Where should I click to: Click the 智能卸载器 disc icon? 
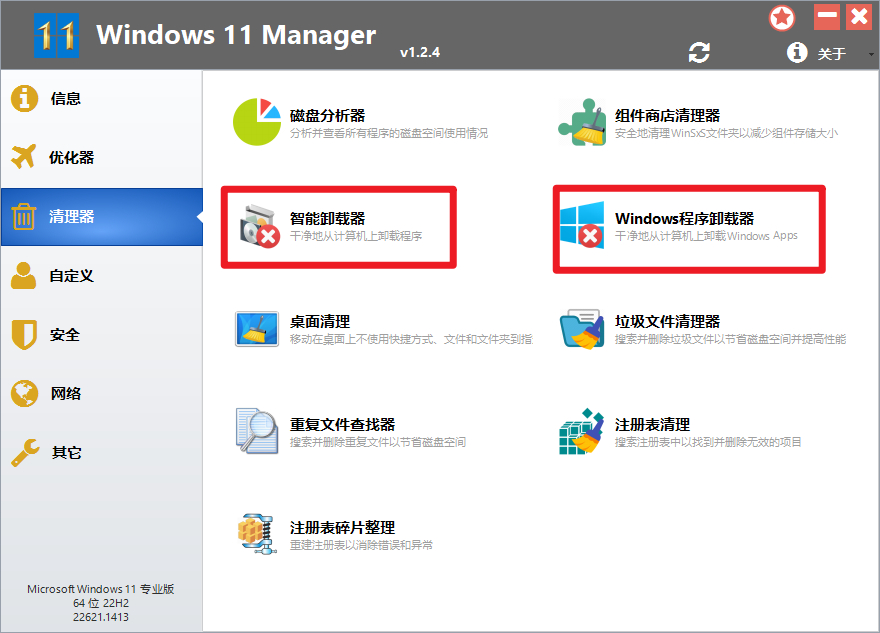coord(259,227)
